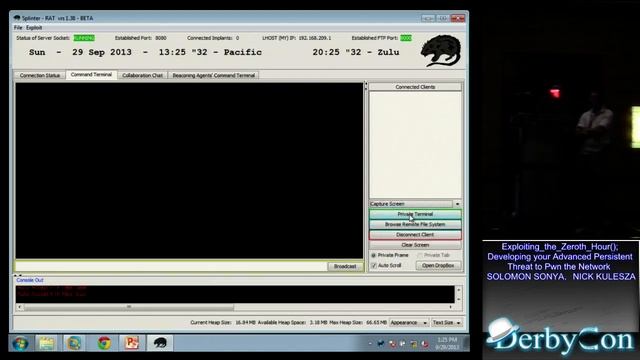Open PowerPoint from the taskbar

[x=131, y=343]
